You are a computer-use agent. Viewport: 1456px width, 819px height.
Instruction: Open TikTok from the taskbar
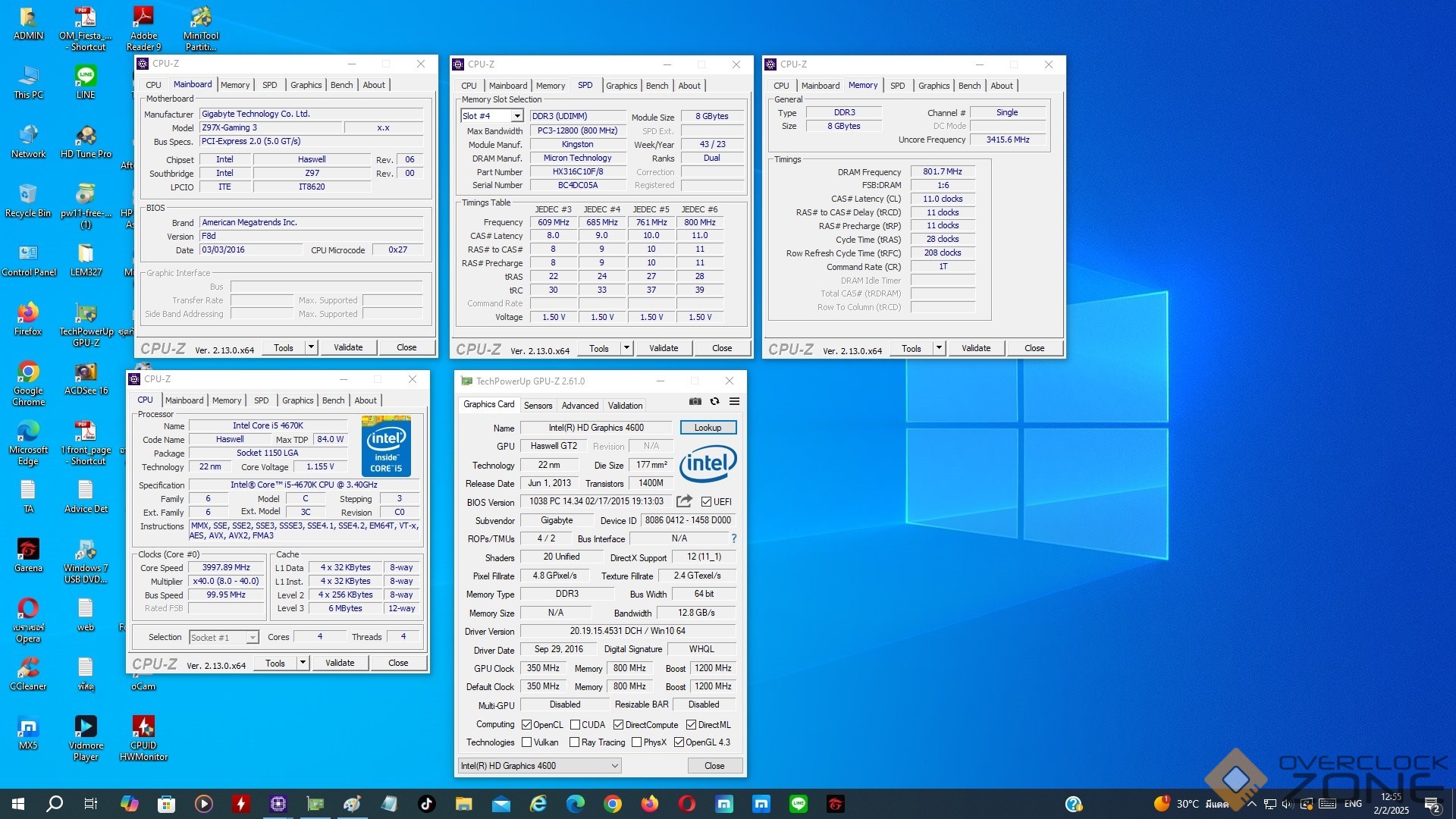[x=426, y=804]
